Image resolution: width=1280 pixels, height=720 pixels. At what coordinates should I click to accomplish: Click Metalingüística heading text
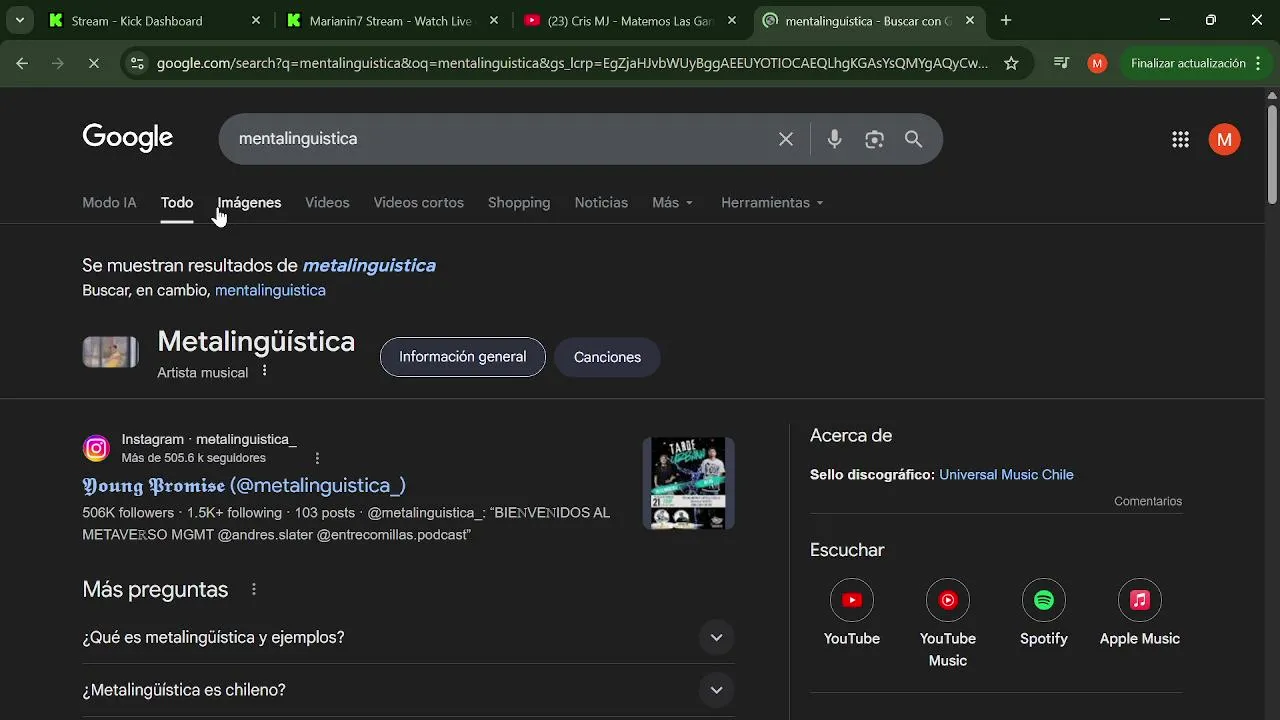click(256, 342)
